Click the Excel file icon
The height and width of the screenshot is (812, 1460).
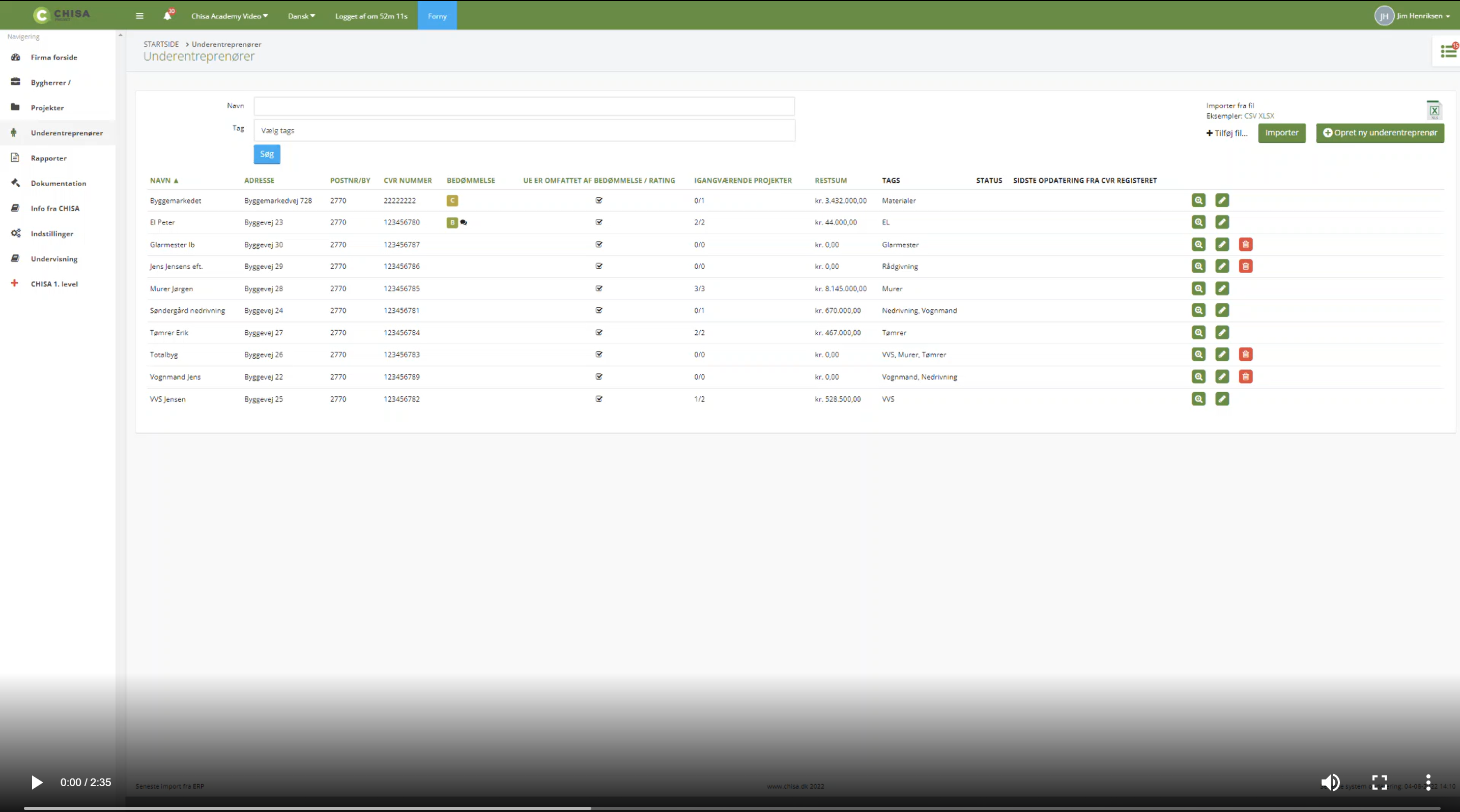point(1434,110)
